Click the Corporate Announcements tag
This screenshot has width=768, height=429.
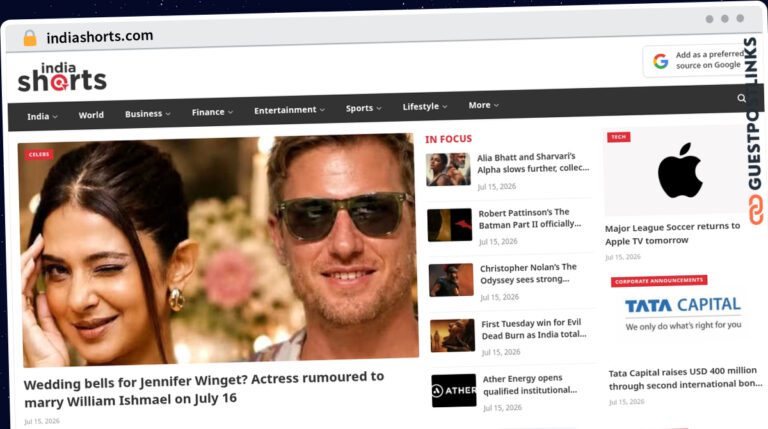point(659,281)
